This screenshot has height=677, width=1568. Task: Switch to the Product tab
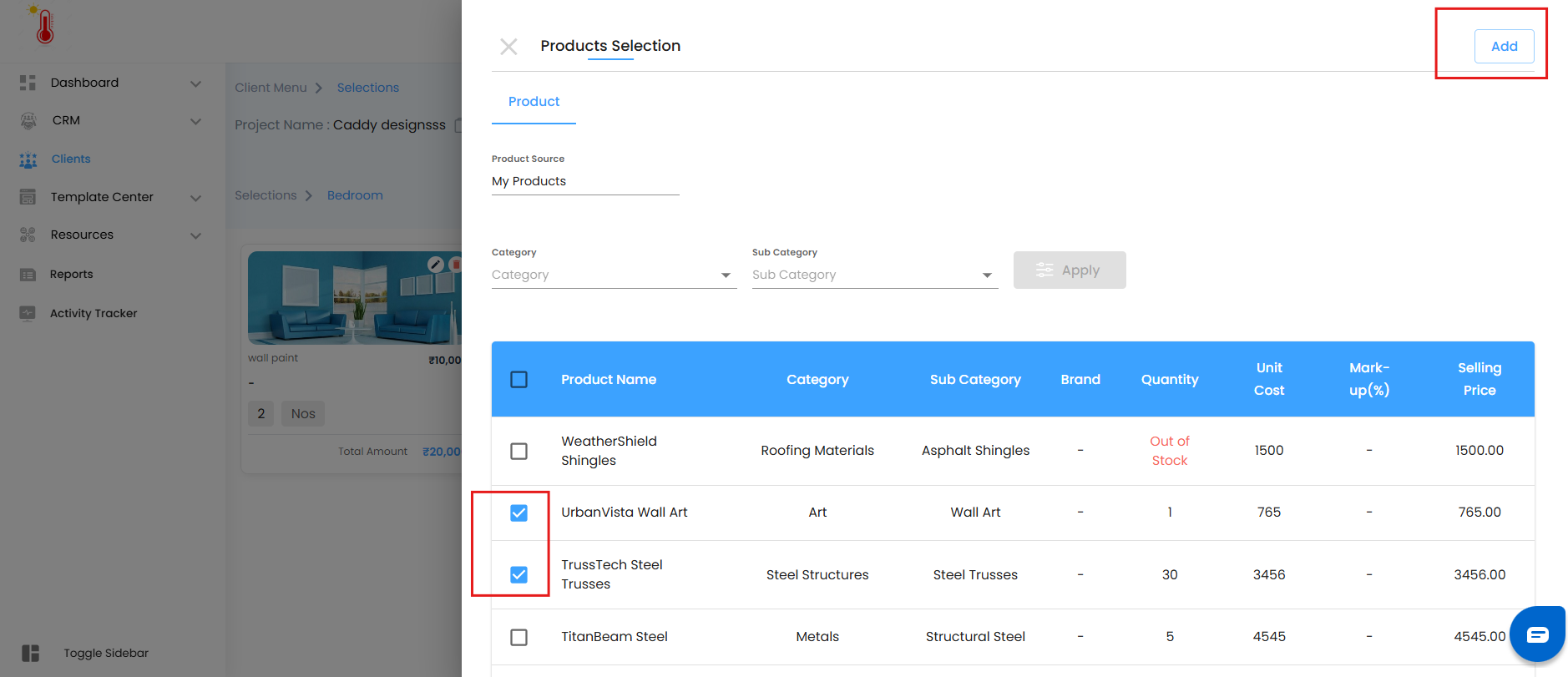(x=534, y=102)
